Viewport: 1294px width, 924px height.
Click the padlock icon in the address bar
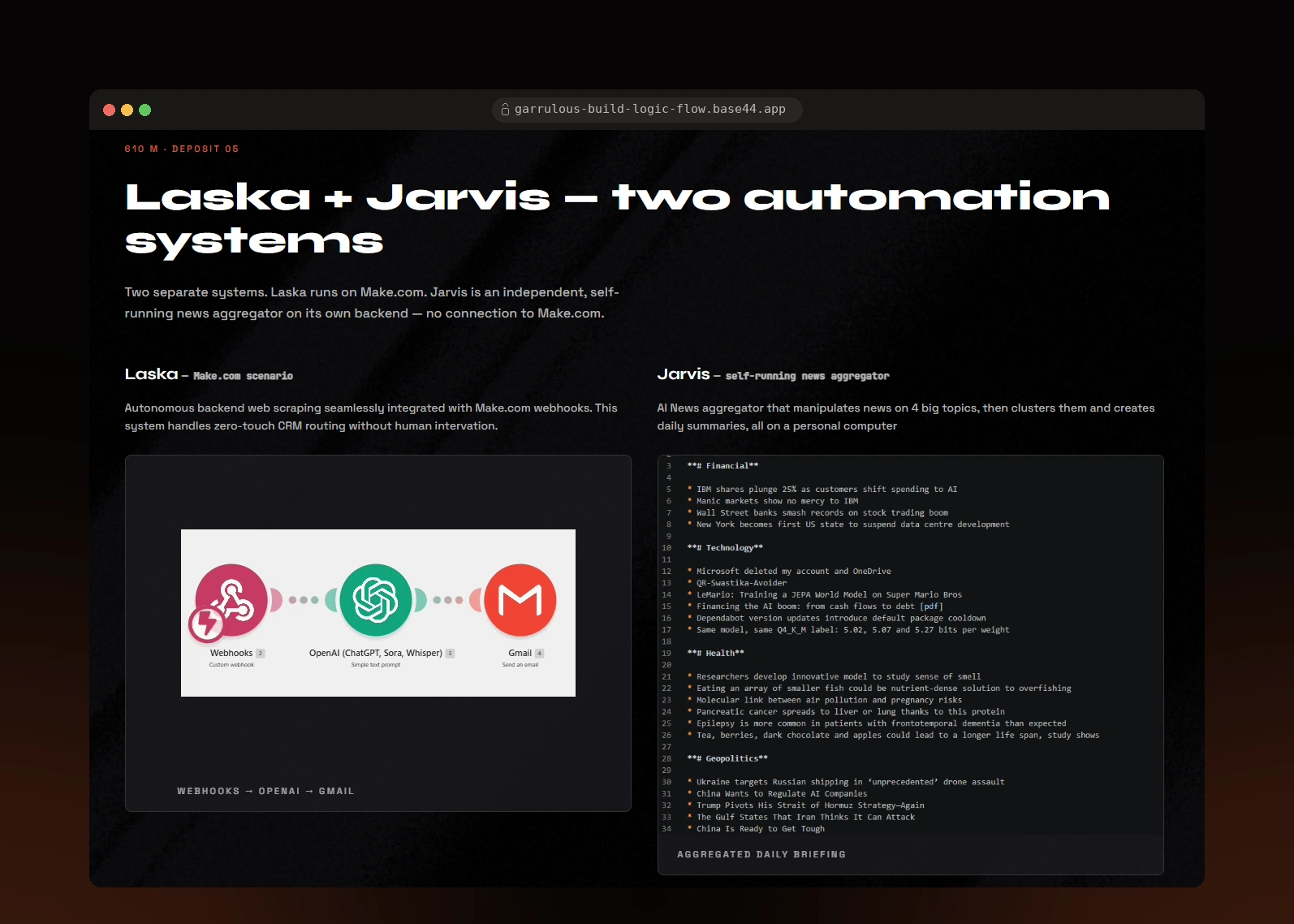click(x=505, y=109)
